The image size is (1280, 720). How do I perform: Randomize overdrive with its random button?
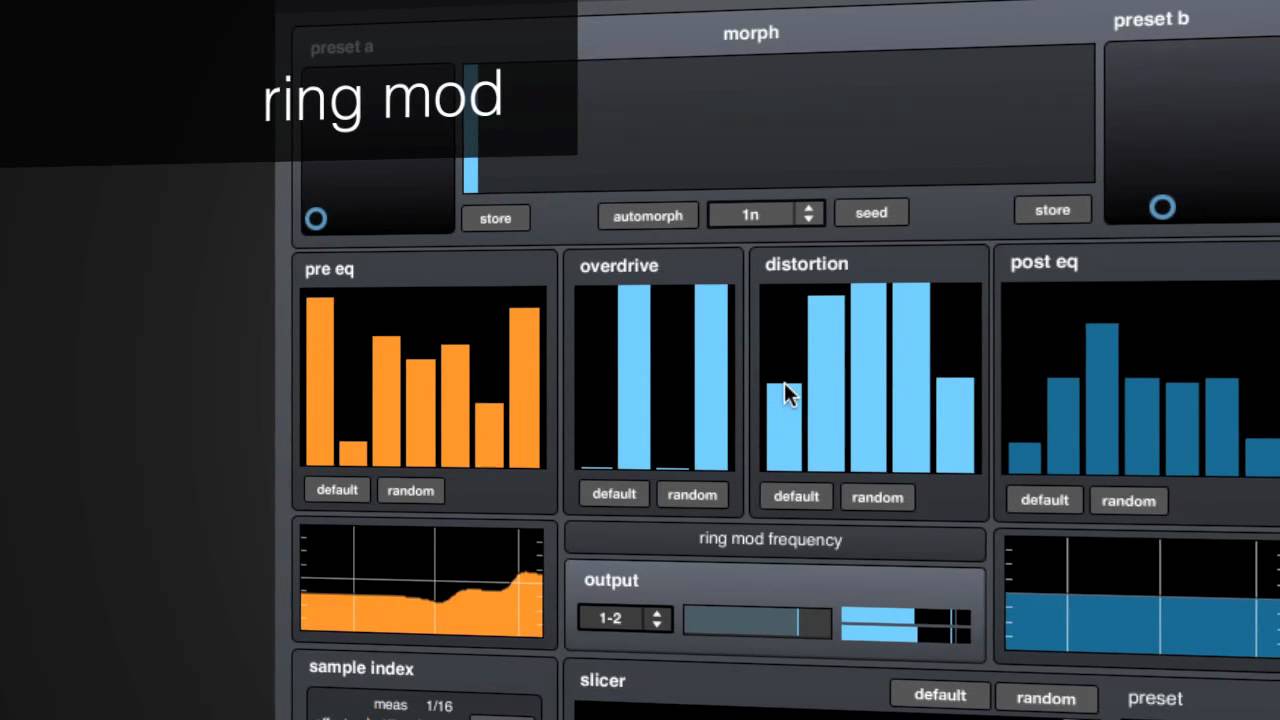(x=692, y=495)
